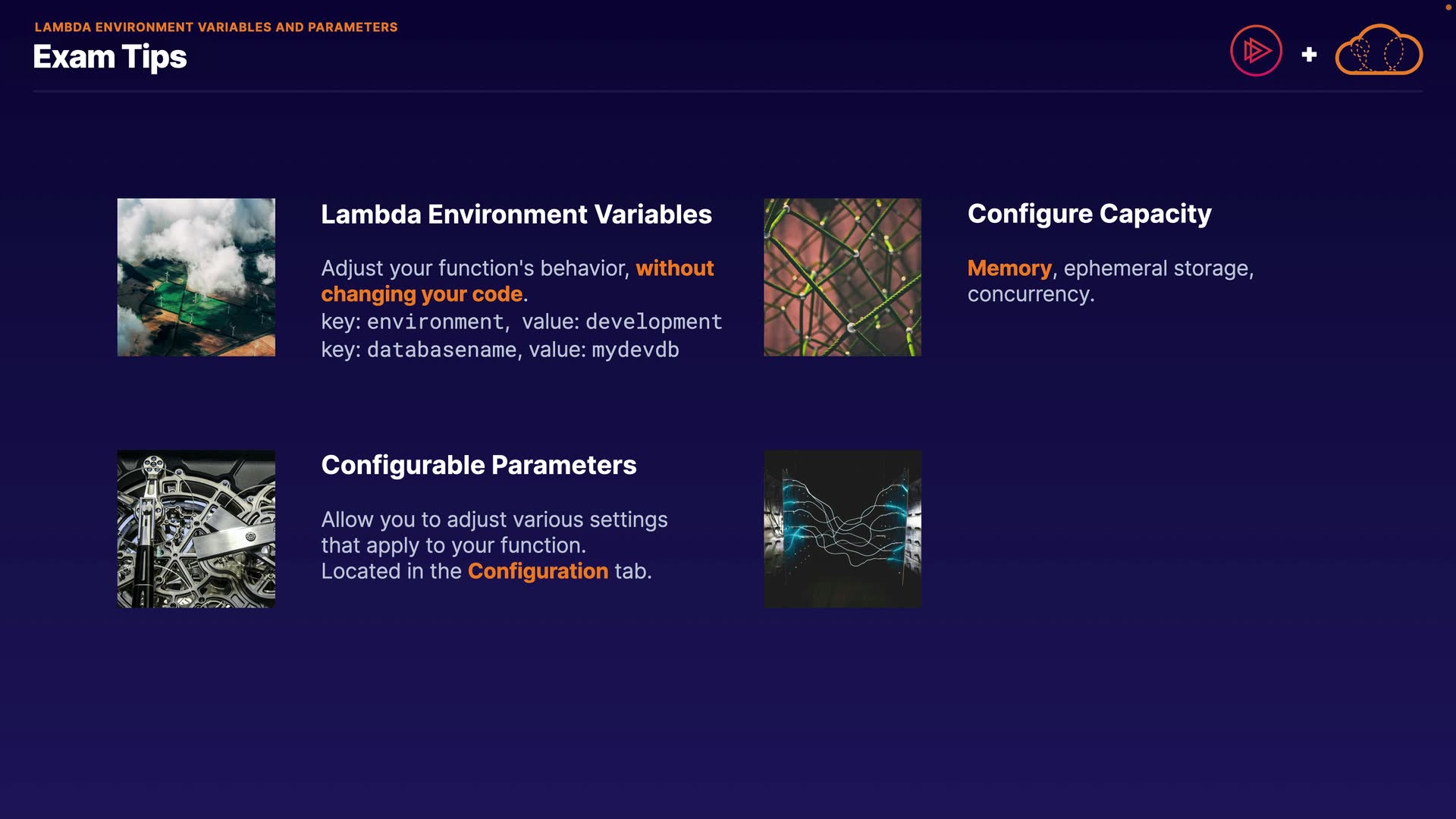Click the Exam Tips slide title
This screenshot has height=819, width=1456.
point(110,57)
